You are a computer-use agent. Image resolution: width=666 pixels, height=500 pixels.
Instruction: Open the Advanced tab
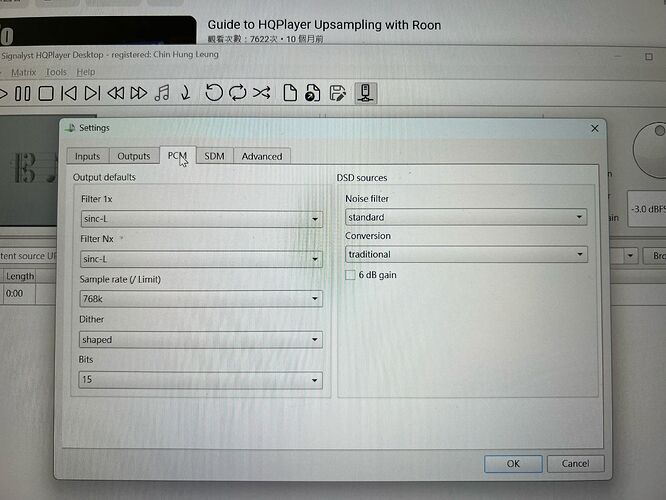[x=262, y=156]
